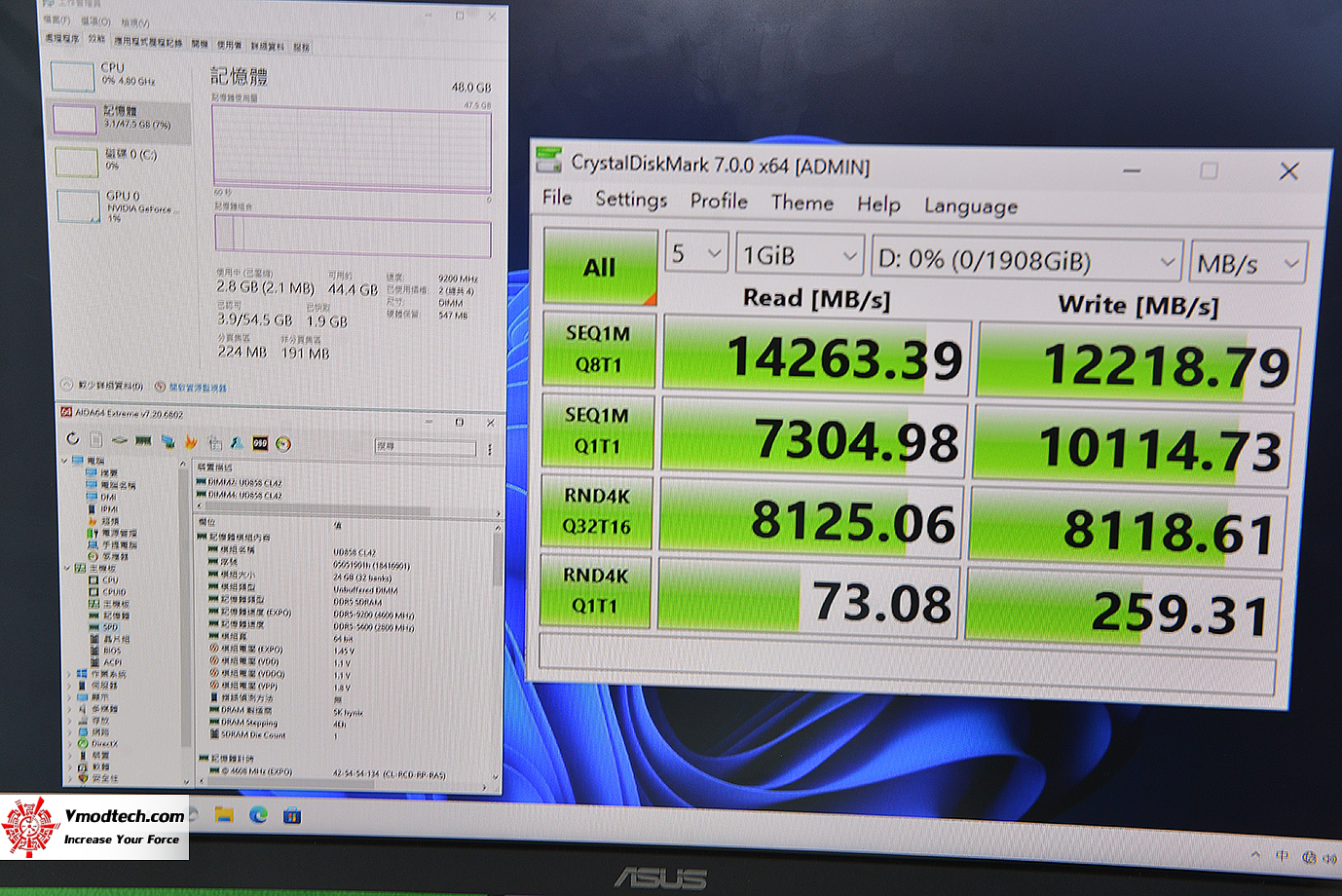Click 較少詳細資料 button in Task Manager
Image resolution: width=1342 pixels, height=896 pixels.
click(102, 385)
